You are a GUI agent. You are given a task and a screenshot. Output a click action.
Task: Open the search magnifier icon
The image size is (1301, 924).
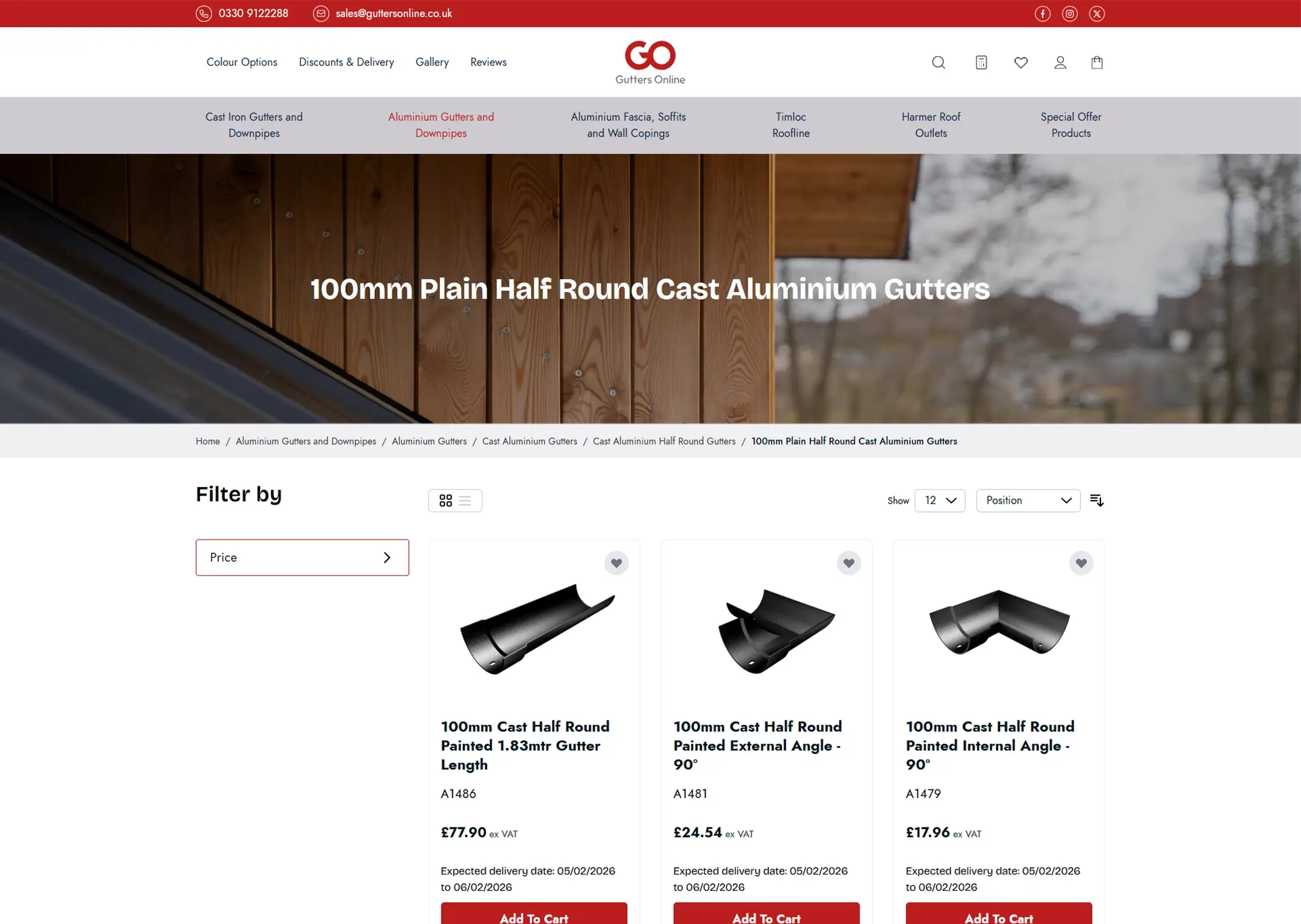[x=938, y=62]
